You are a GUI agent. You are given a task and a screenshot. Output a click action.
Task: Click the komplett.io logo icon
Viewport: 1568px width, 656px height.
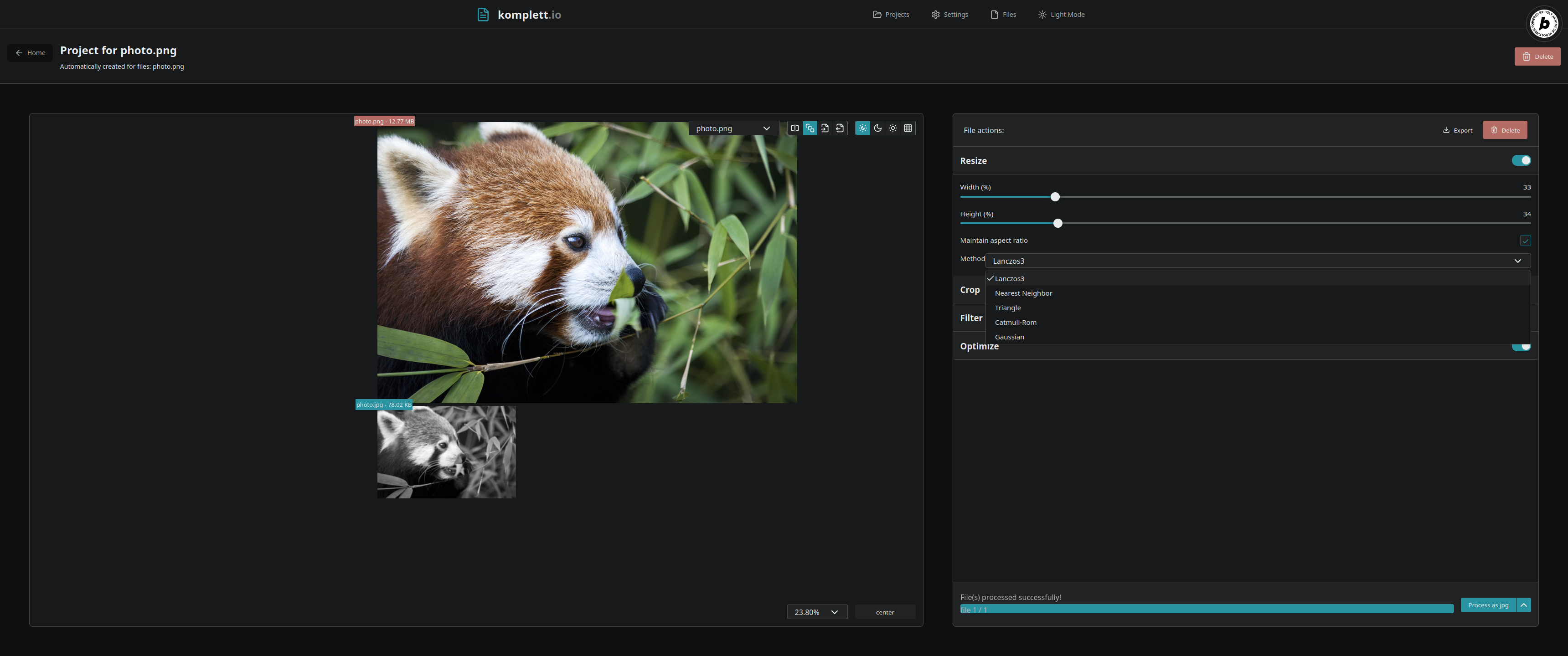483,15
